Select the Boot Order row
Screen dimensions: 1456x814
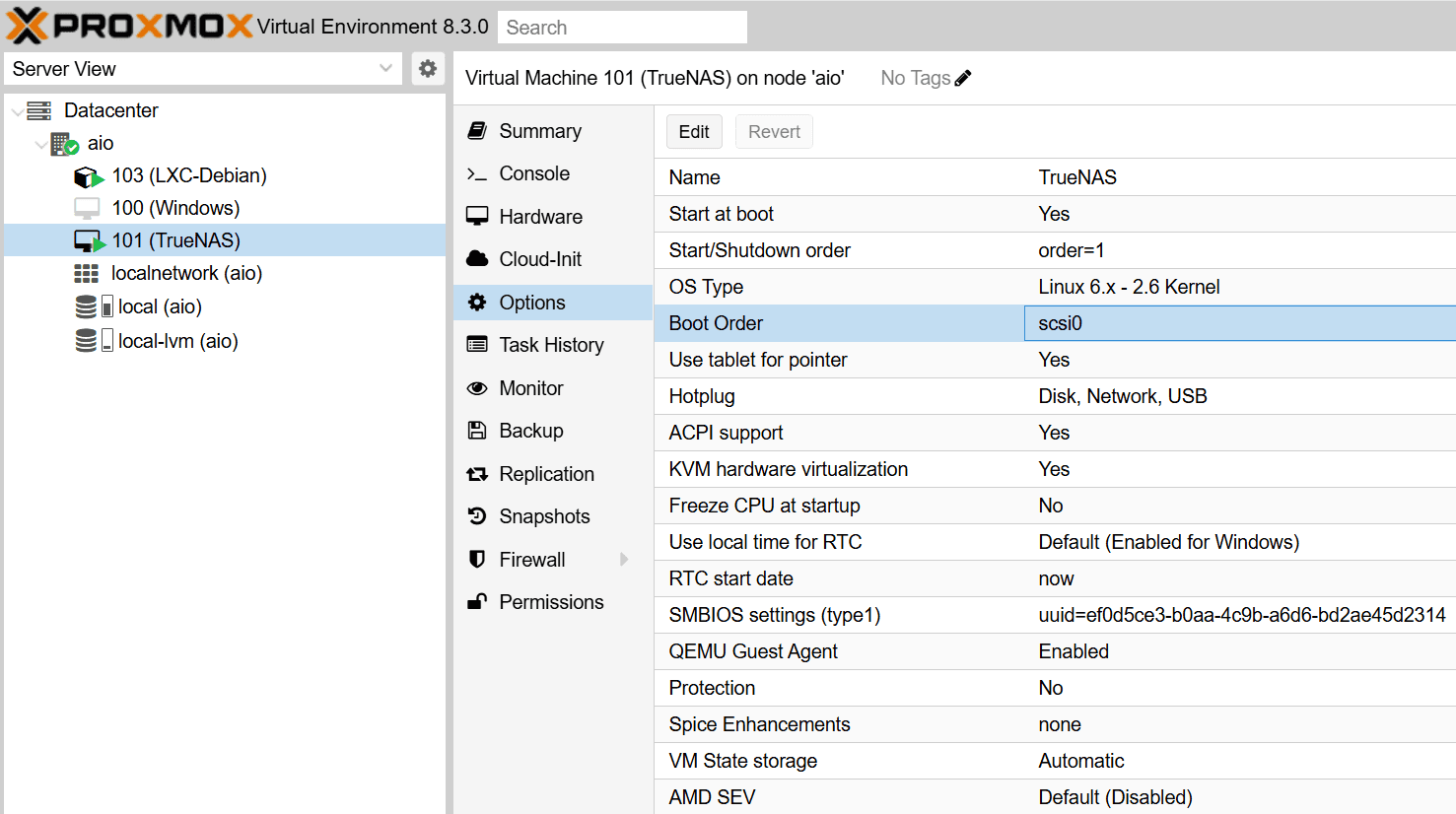(1055, 323)
